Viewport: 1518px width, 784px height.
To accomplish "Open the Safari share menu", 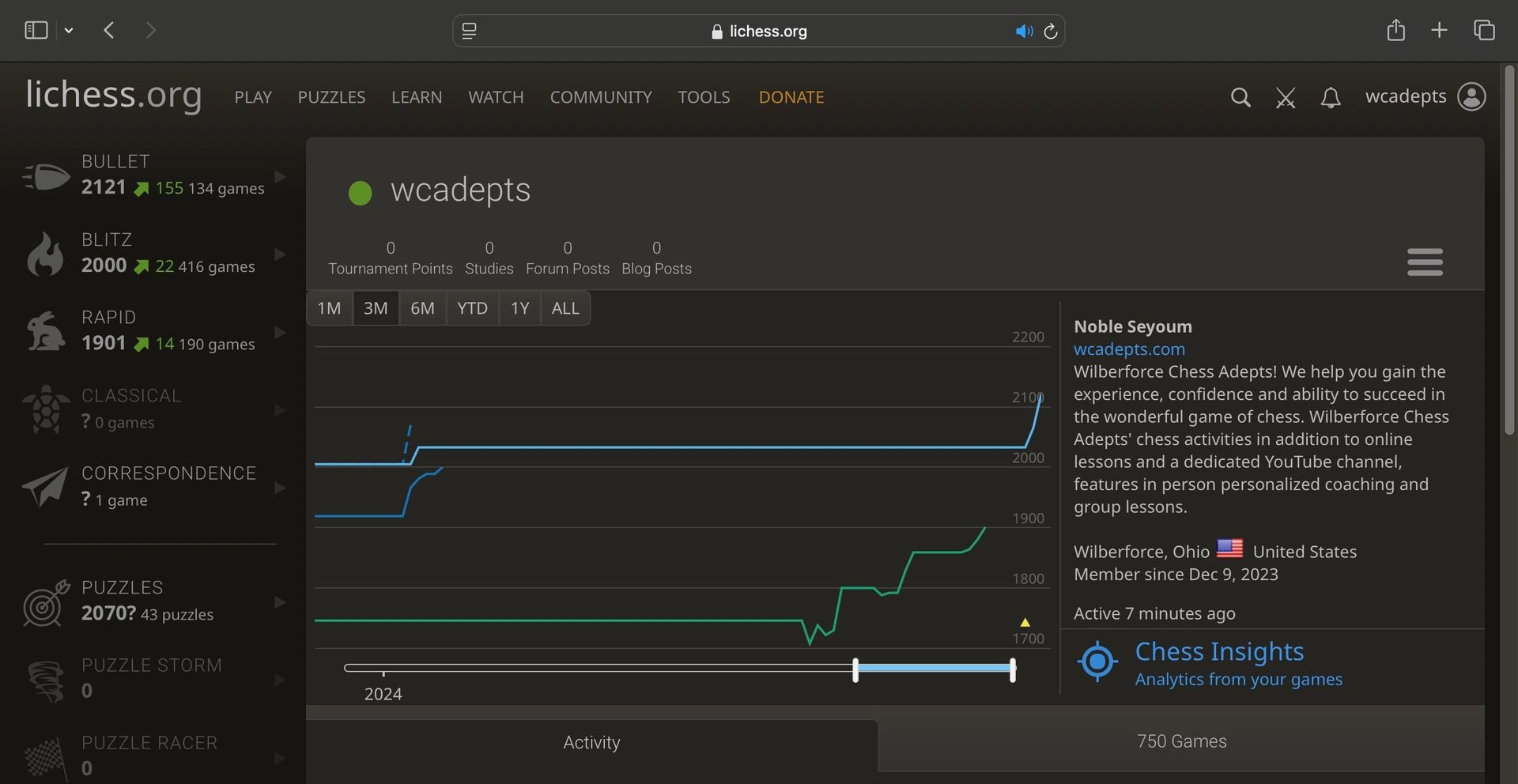I will 1395,30.
